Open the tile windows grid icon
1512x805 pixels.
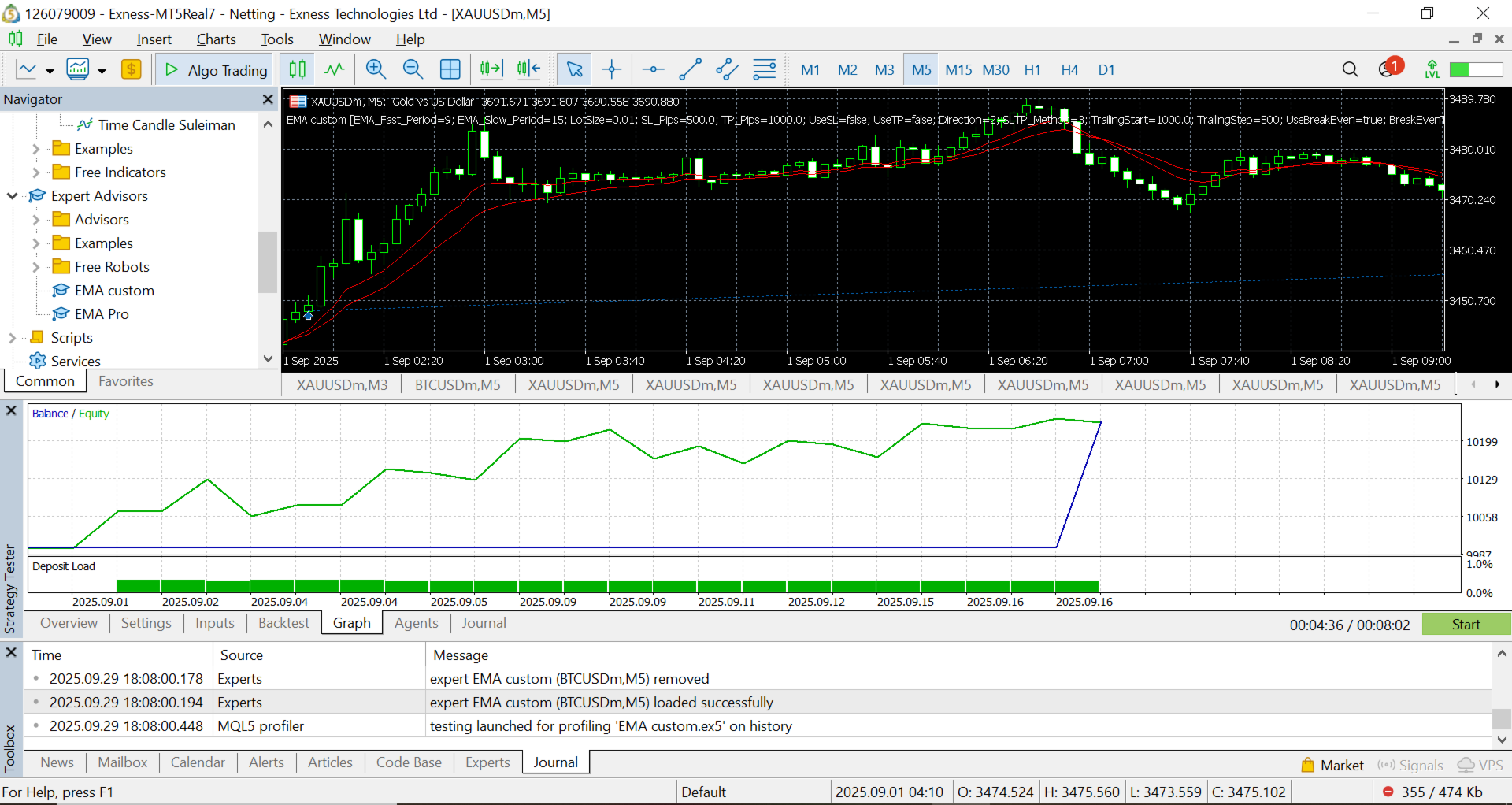[450, 69]
